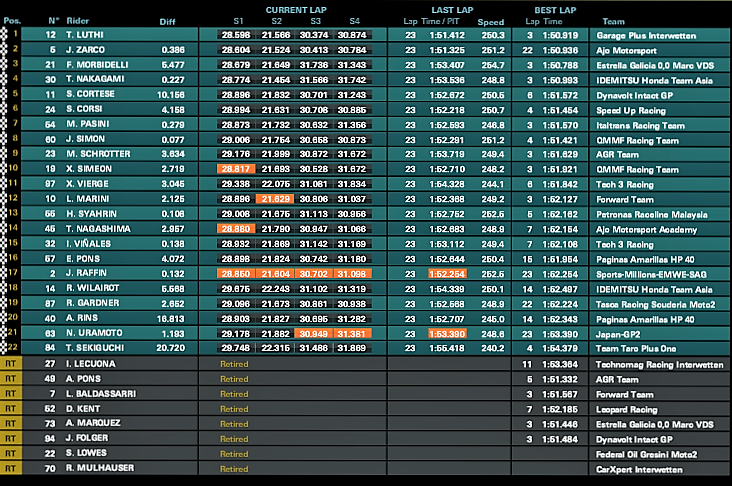Click the yellow RT badge for A. MARQUEZ
The width and height of the screenshot is (732, 486).
pos(10,423)
